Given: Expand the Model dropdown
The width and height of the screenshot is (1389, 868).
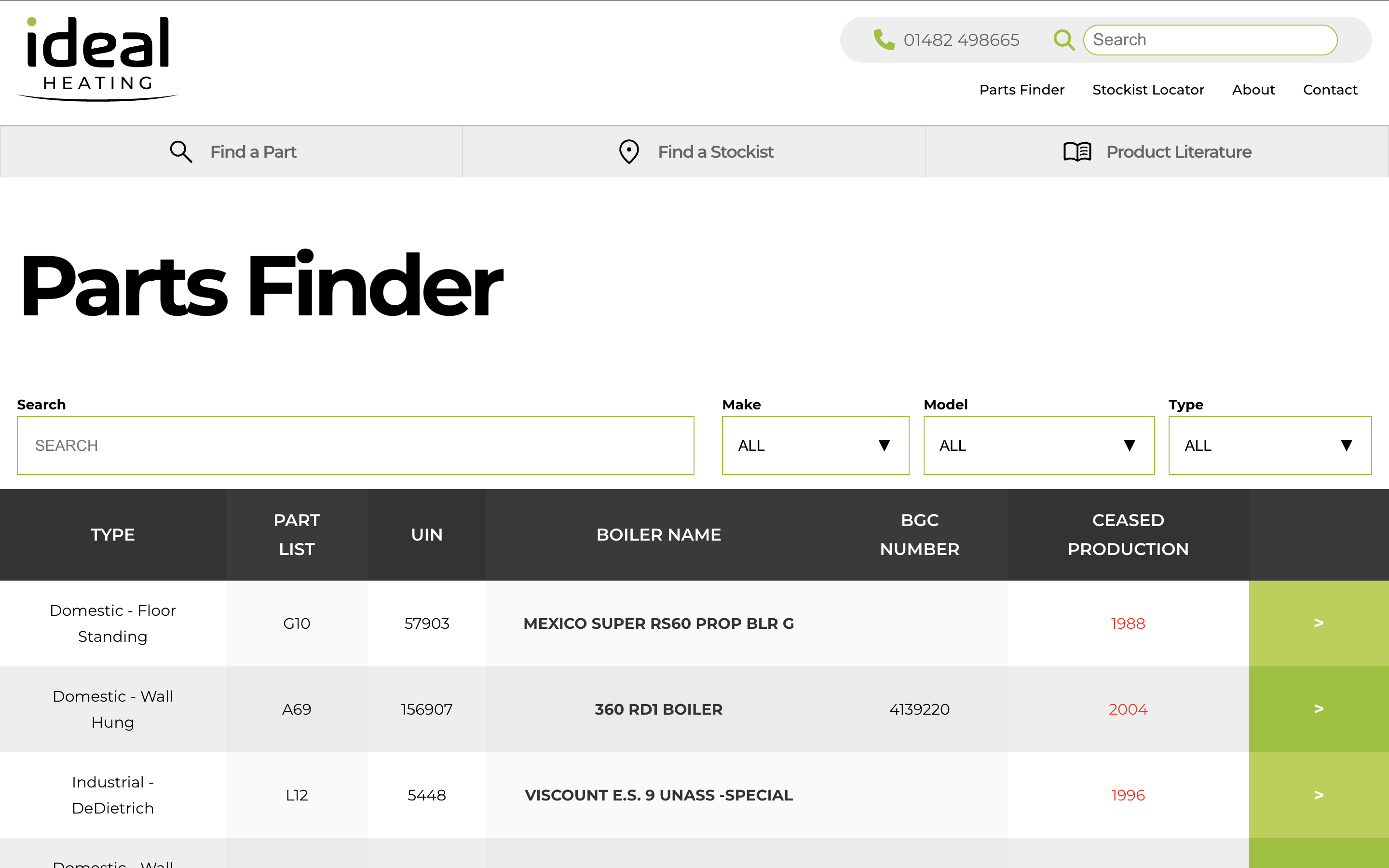Looking at the screenshot, I should point(1038,446).
